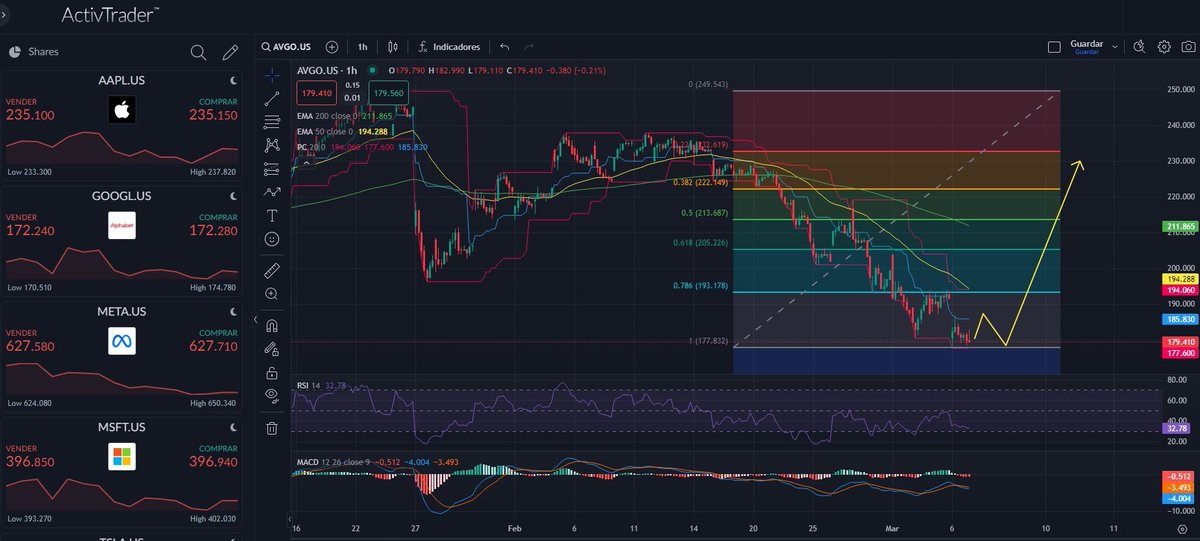Select the trend line drawing tool

pos(271,98)
